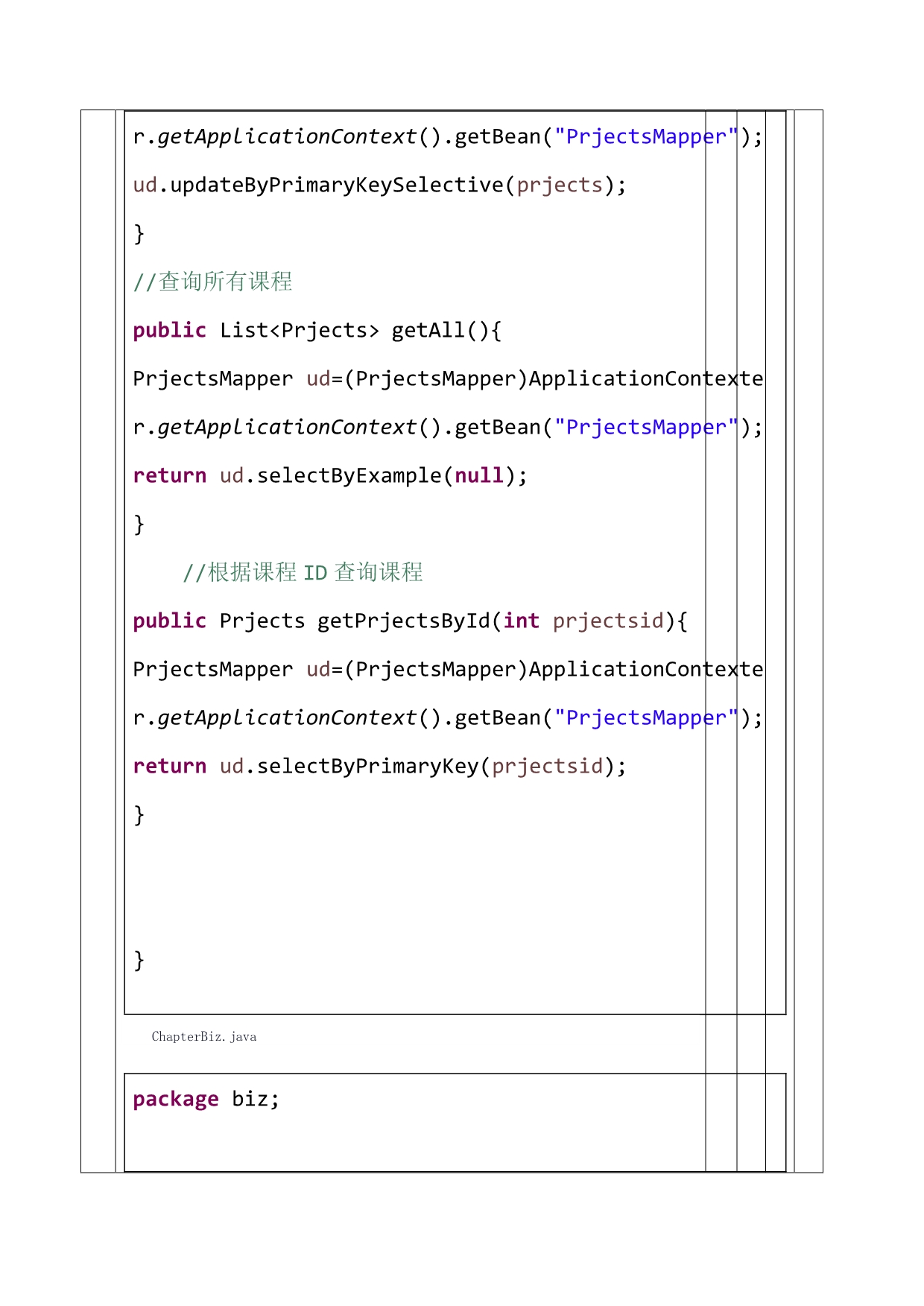Click the comment 根据课程 ID 查询课程

point(303,573)
